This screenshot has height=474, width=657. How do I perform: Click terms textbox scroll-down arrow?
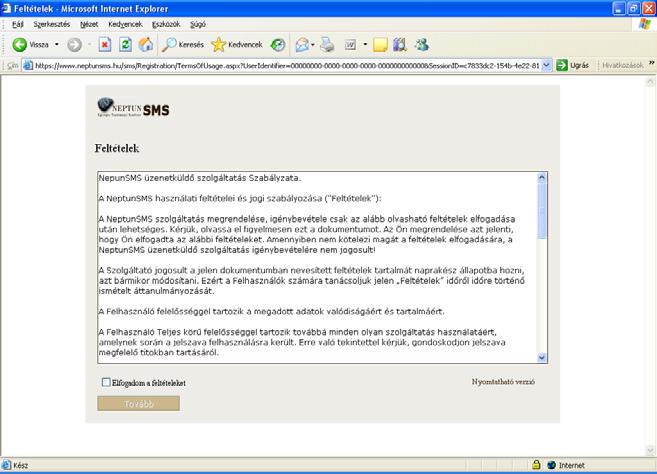(542, 357)
